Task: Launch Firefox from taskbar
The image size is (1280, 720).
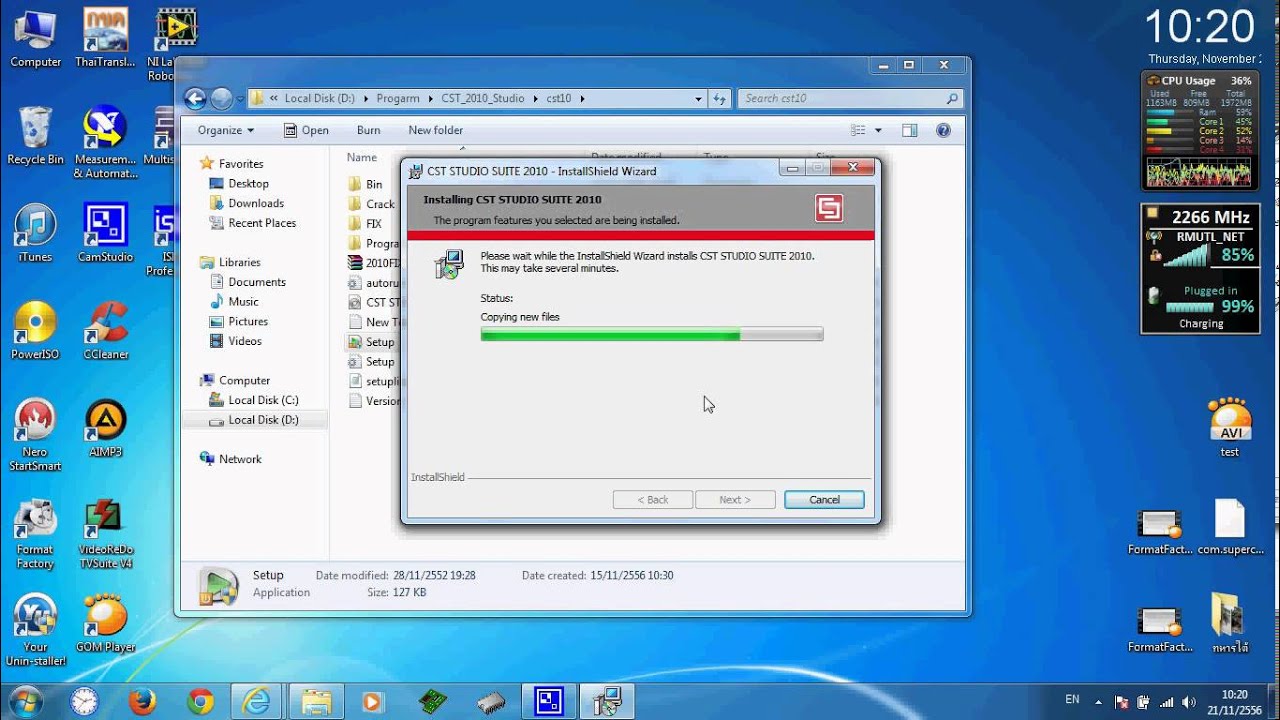Action: (x=142, y=701)
